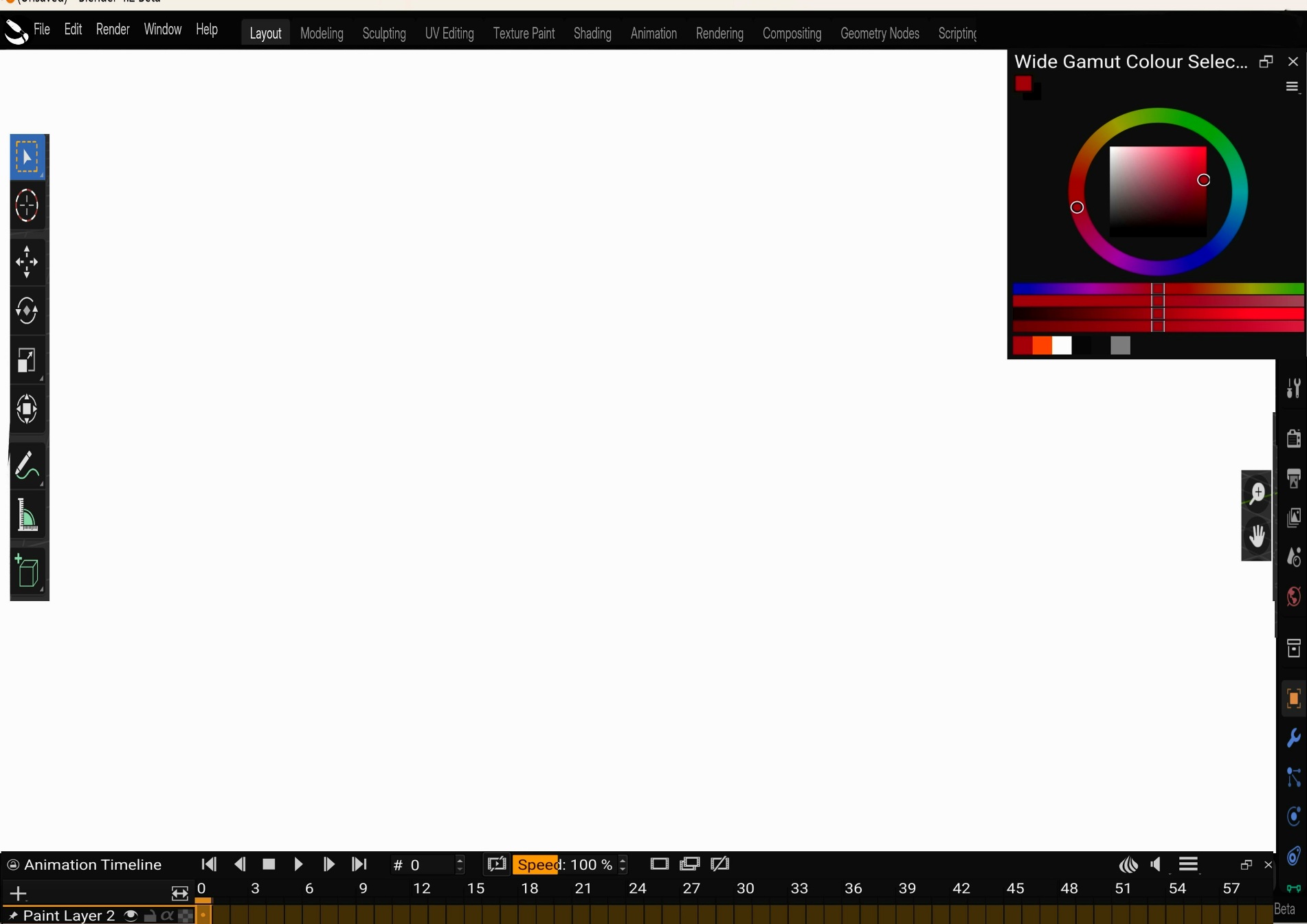Open the colour selector docker menu
The height and width of the screenshot is (924, 1307).
pos(1292,87)
